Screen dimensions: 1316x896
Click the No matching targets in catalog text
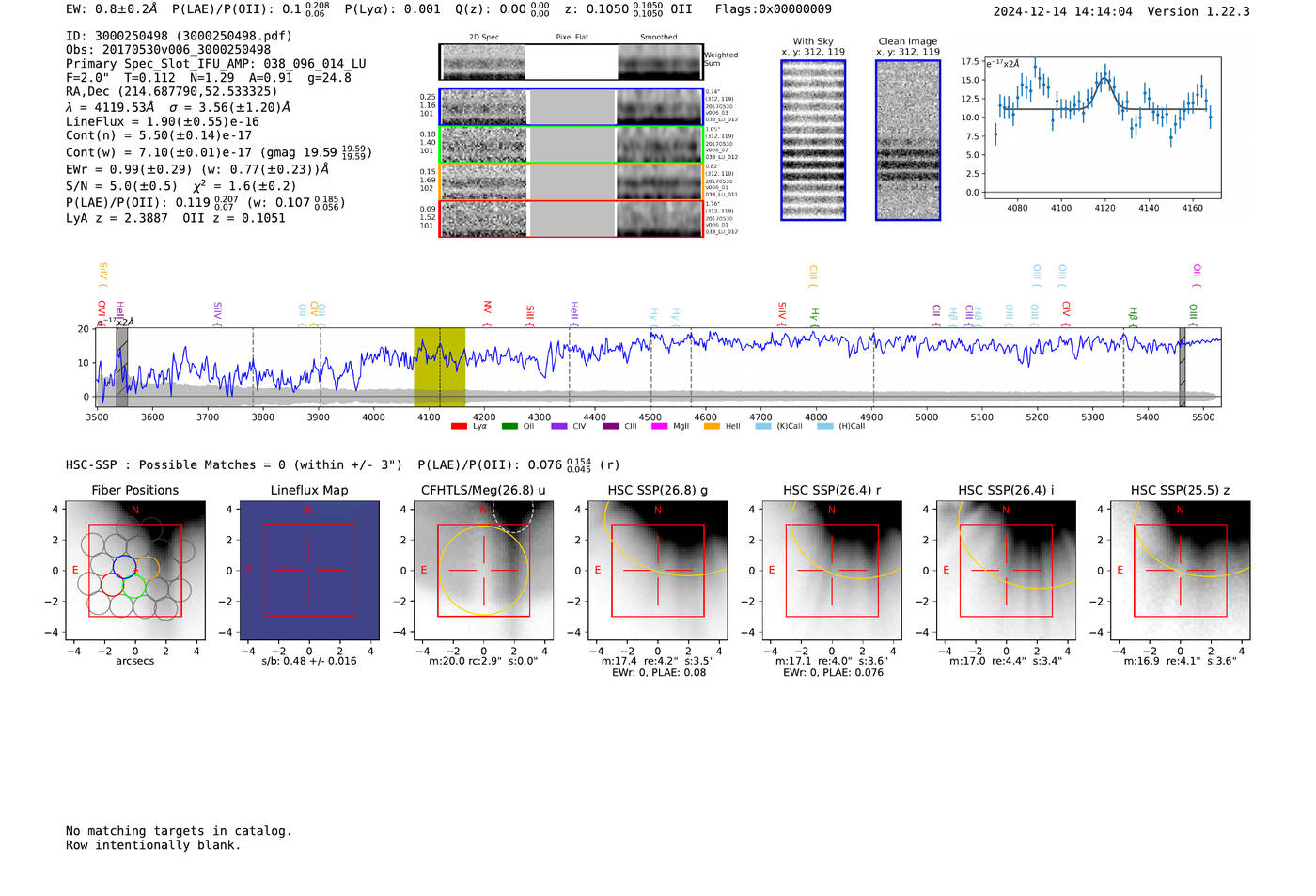pyautogui.click(x=179, y=831)
